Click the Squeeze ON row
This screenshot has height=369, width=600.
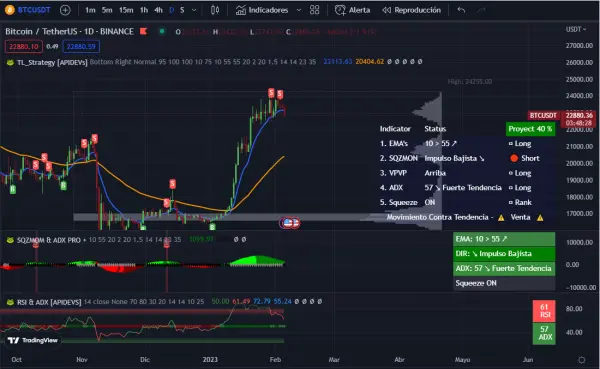coord(504,283)
